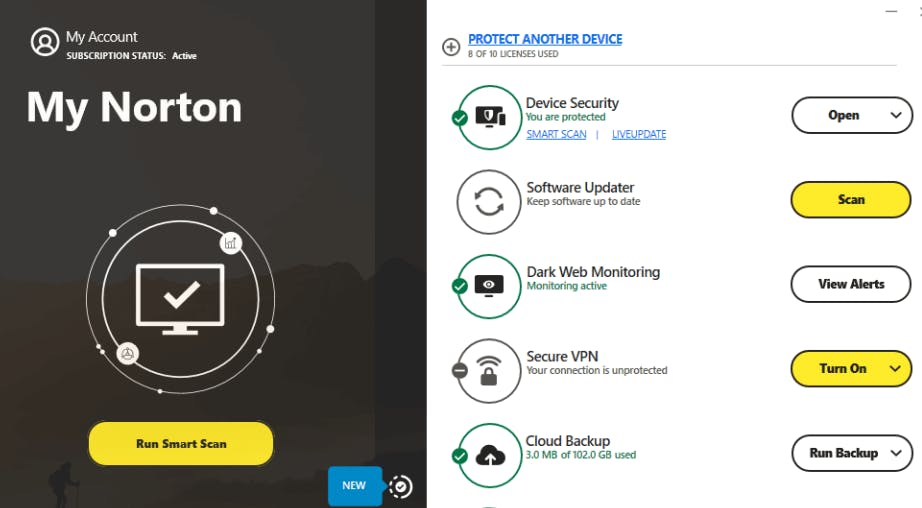Screen dimensions: 922x508
Task: Expand the Run Backup dropdown arrow
Action: pos(896,453)
